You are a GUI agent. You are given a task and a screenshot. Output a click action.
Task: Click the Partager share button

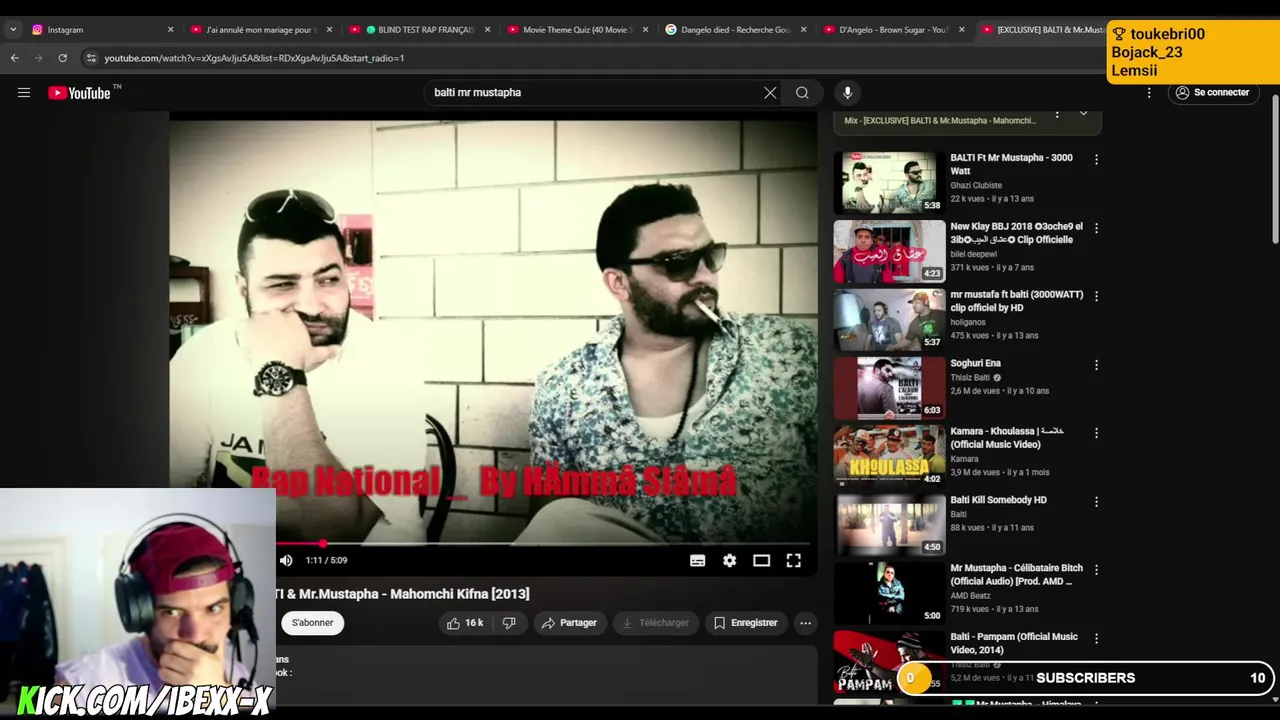click(x=569, y=623)
